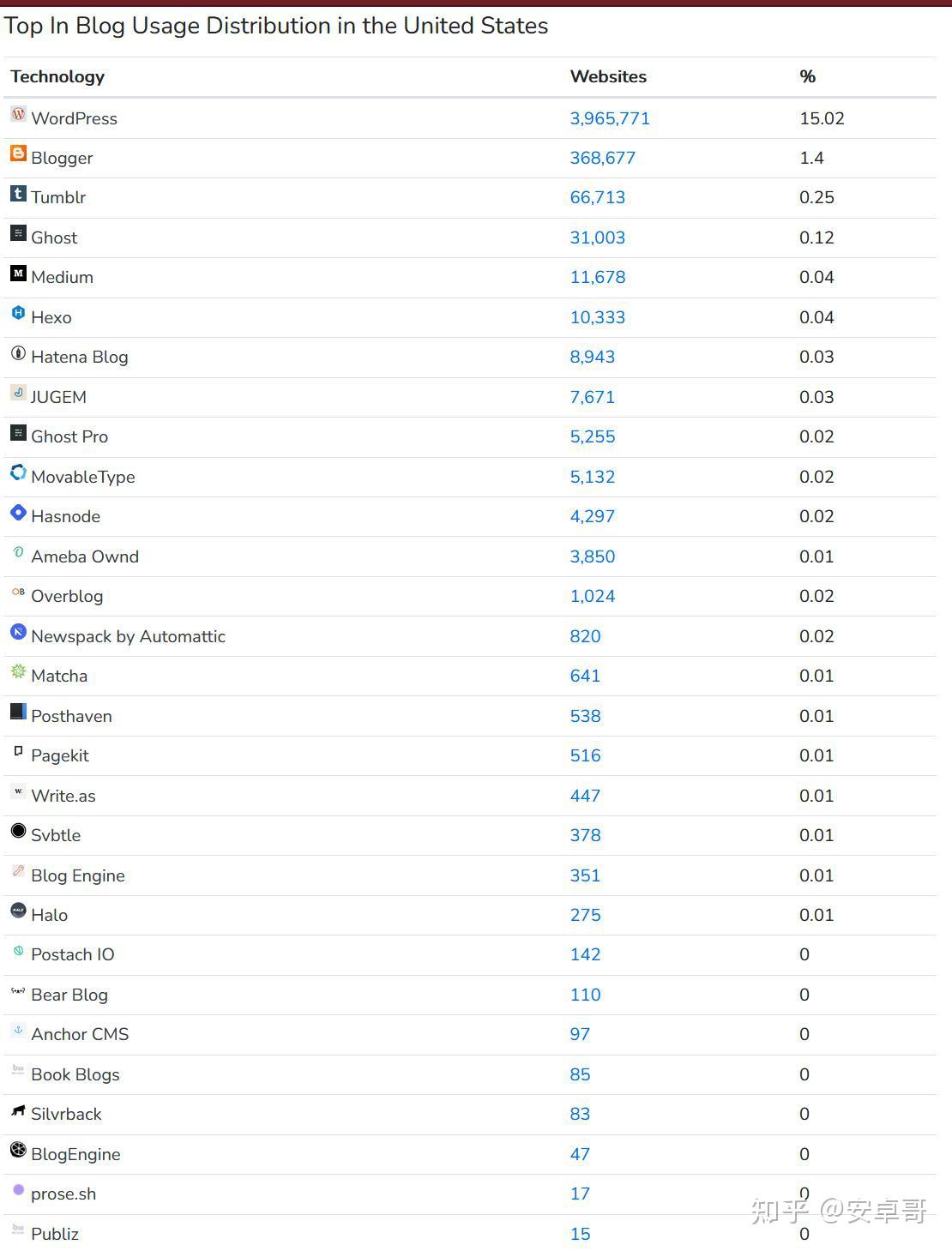Viewport: 952px width, 1251px height.
Task: Click the Hasnode logo icon
Action: coord(18,513)
